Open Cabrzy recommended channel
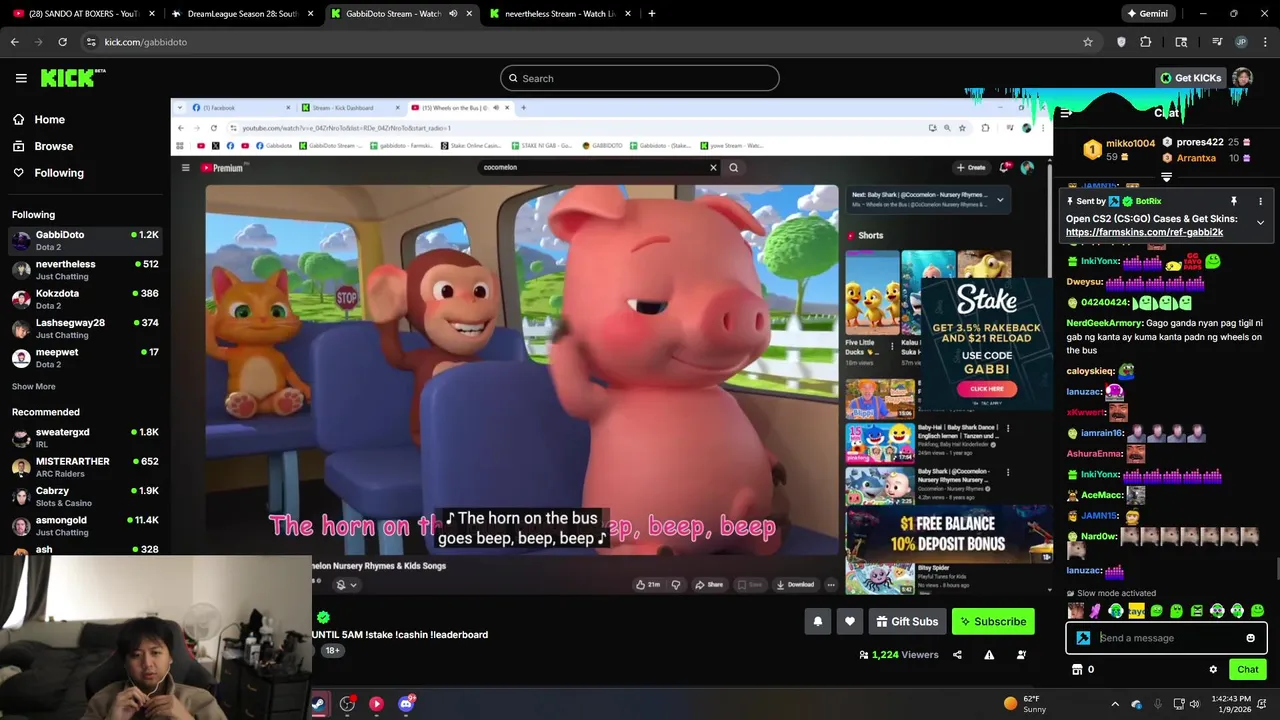1280x720 pixels. click(85, 496)
